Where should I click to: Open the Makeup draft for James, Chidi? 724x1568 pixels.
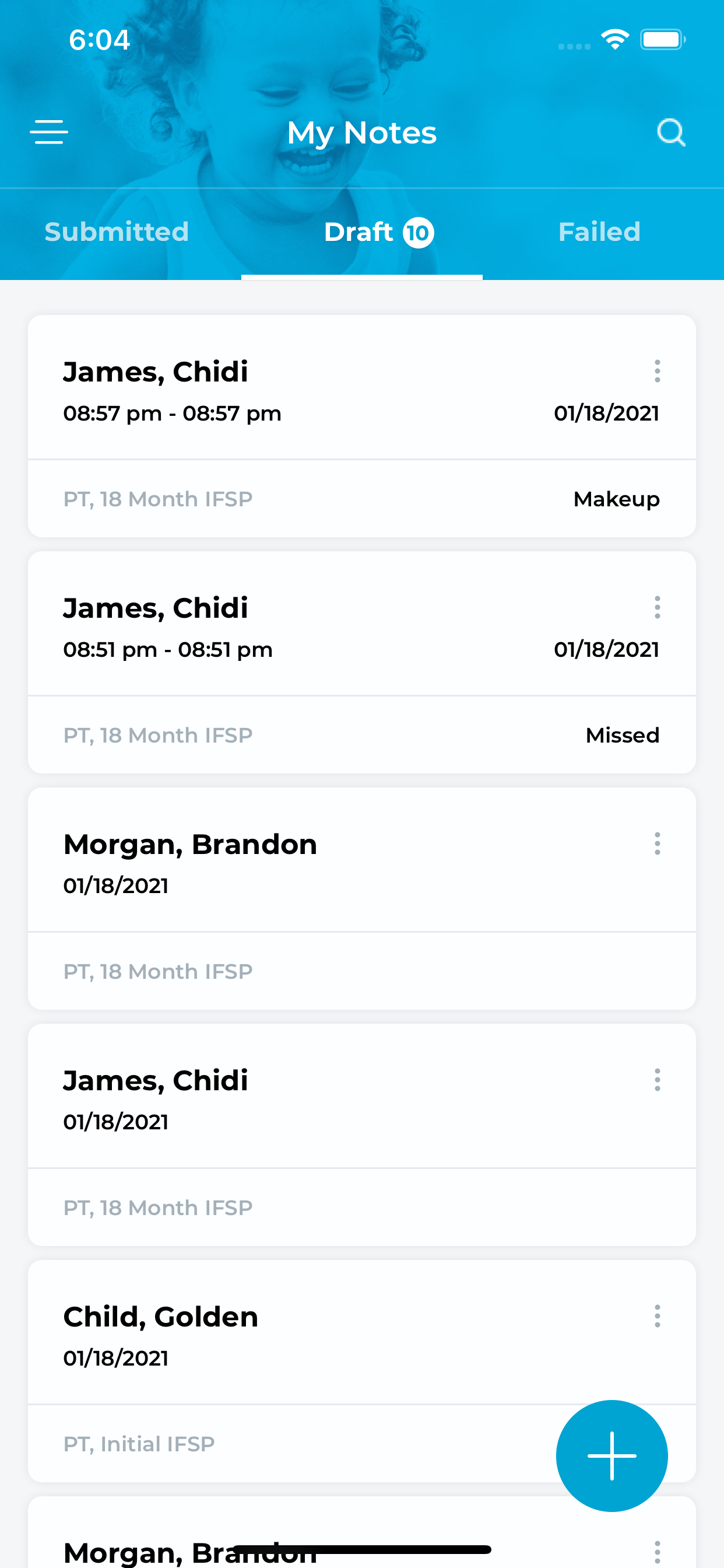[362, 426]
